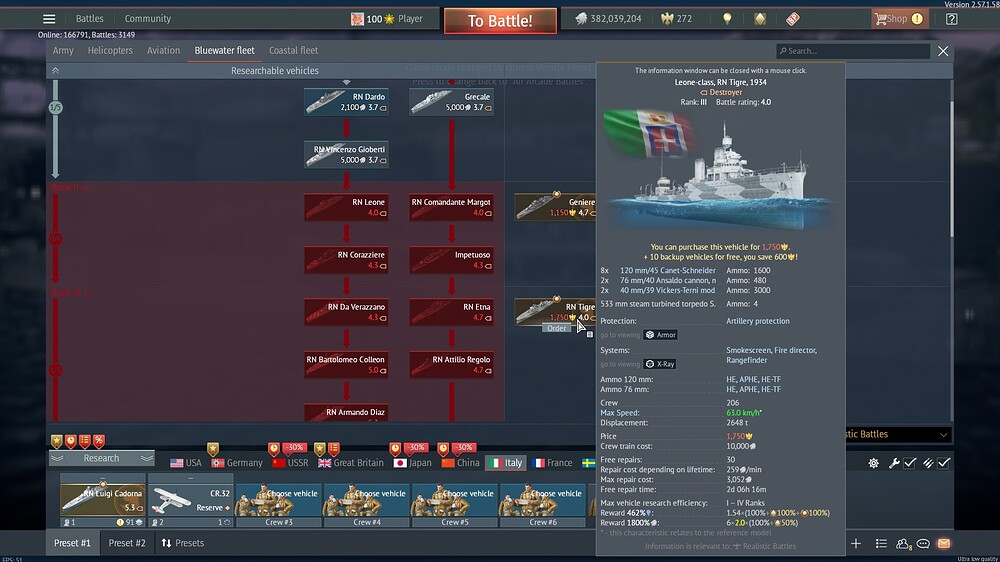Open the gear slotbar settings icon

tap(874, 463)
